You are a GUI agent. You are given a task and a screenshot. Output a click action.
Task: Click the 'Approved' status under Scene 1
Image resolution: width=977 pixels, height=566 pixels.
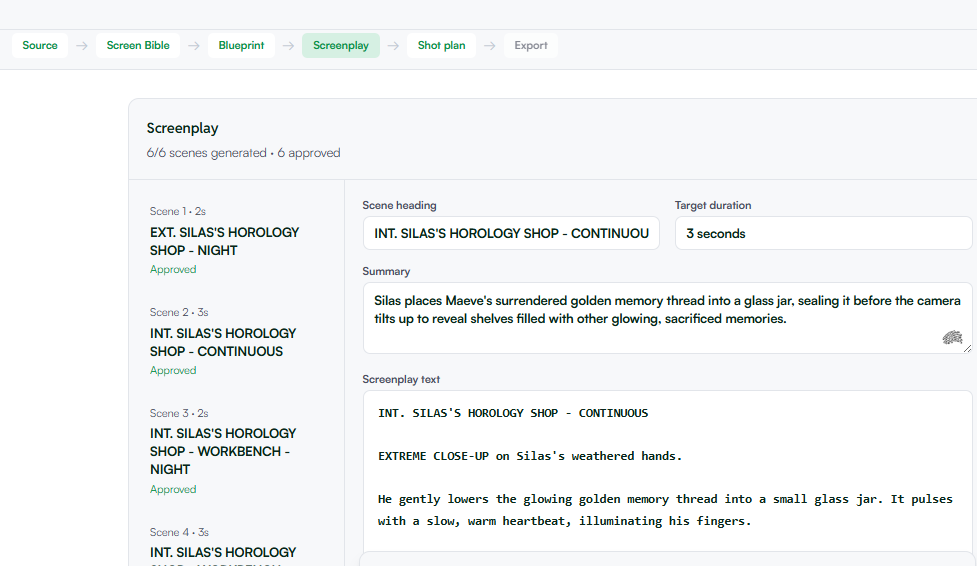click(173, 269)
